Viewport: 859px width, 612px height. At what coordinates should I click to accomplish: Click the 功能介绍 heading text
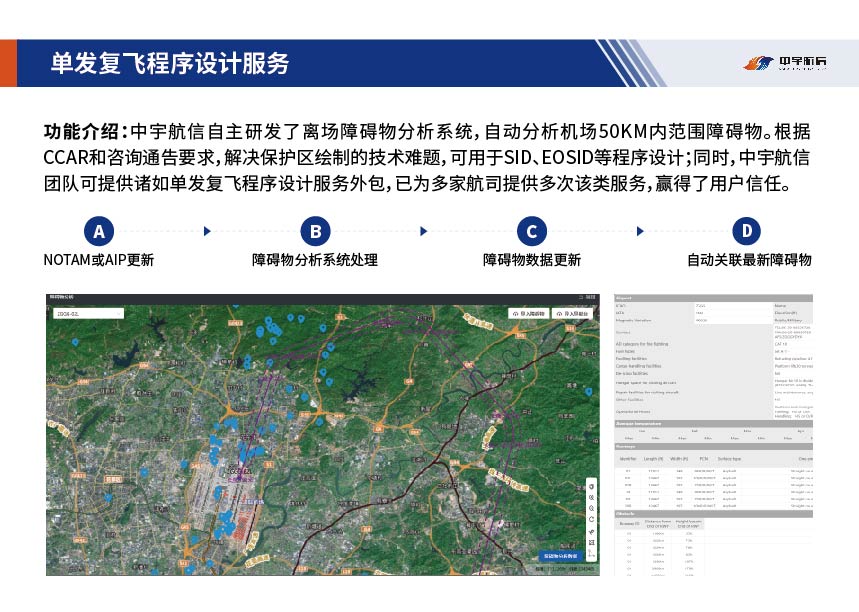81,131
